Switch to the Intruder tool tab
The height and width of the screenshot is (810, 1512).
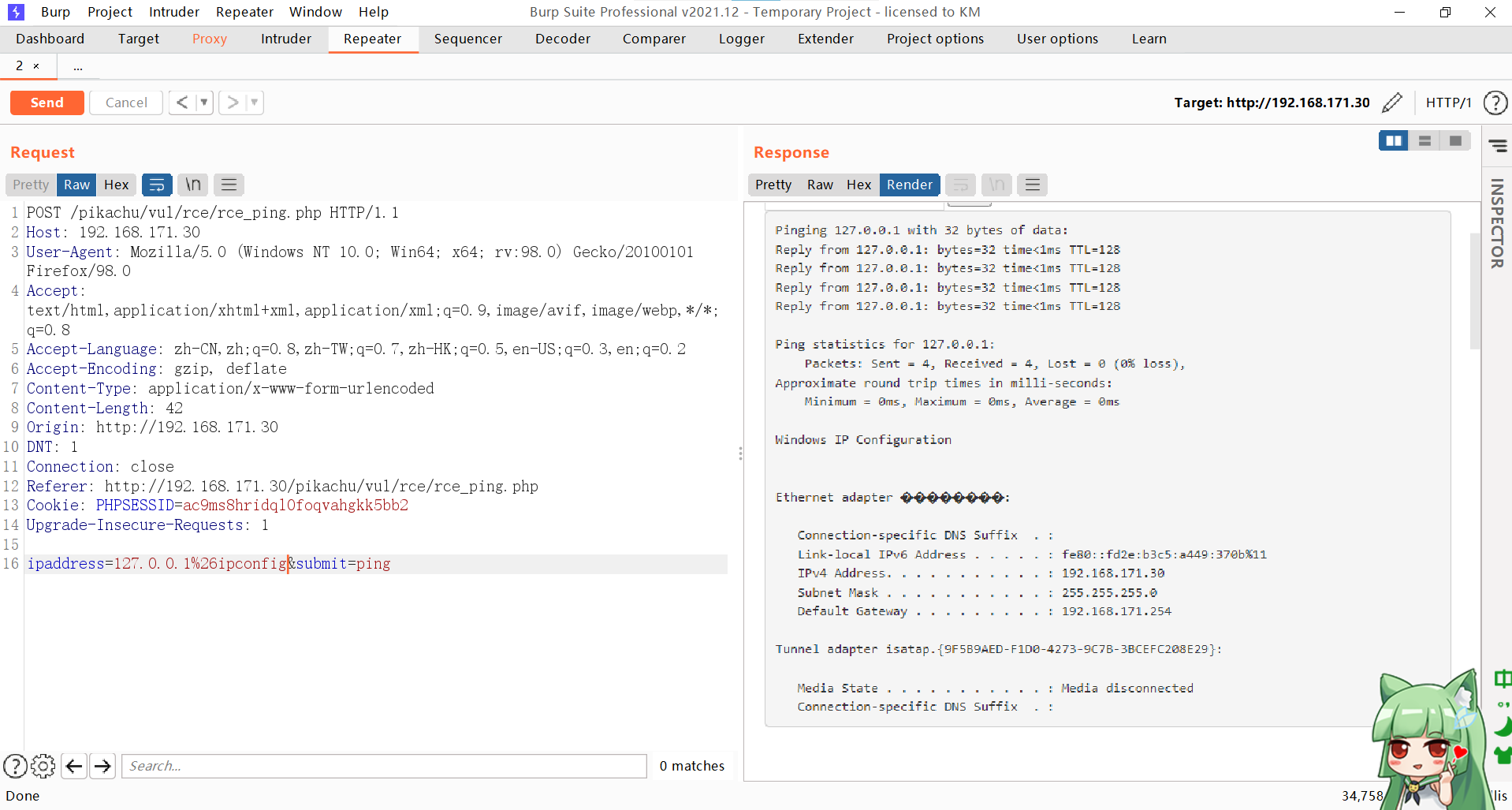pyautogui.click(x=286, y=39)
